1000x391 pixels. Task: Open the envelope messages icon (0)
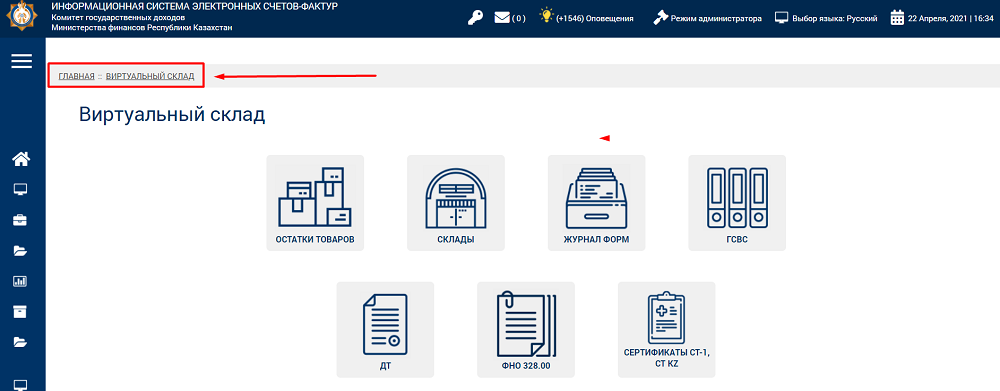pos(502,18)
